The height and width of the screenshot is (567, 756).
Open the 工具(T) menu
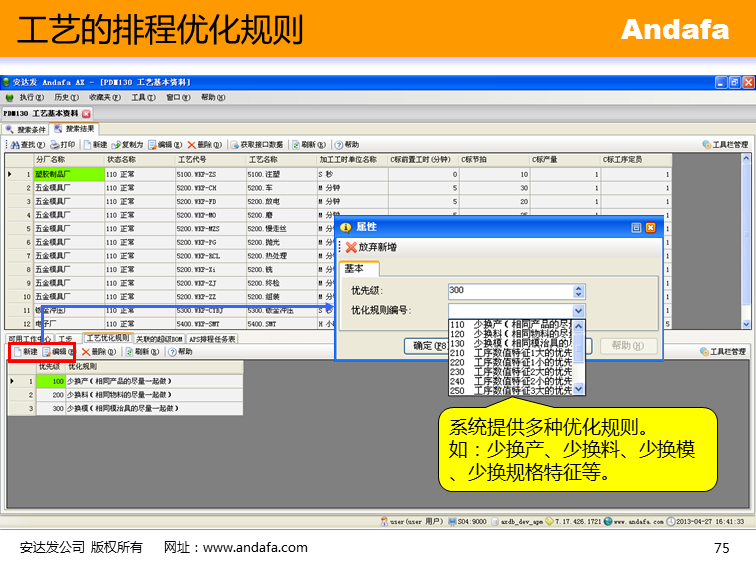143,97
